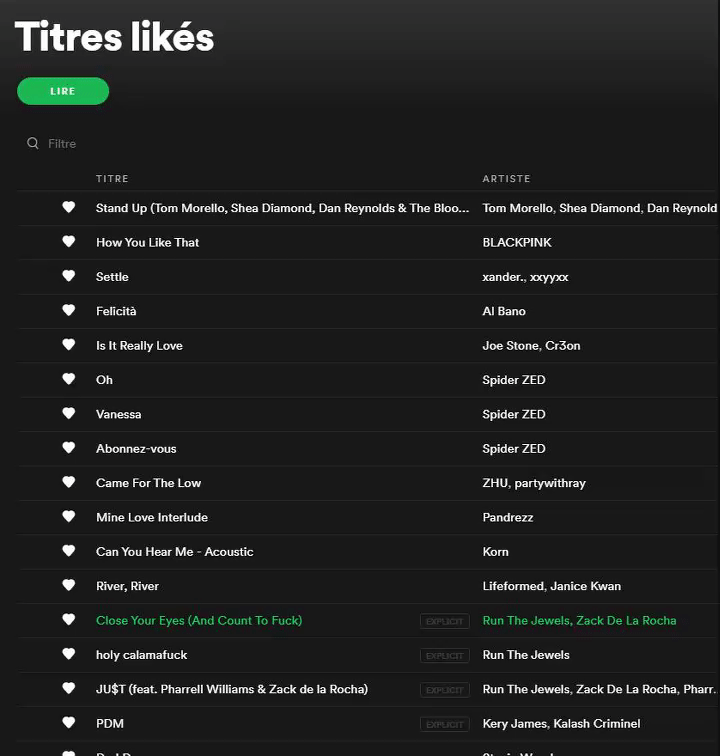This screenshot has width=720, height=756.
Task: Start playback with the green LIRE button
Action: pos(63,91)
